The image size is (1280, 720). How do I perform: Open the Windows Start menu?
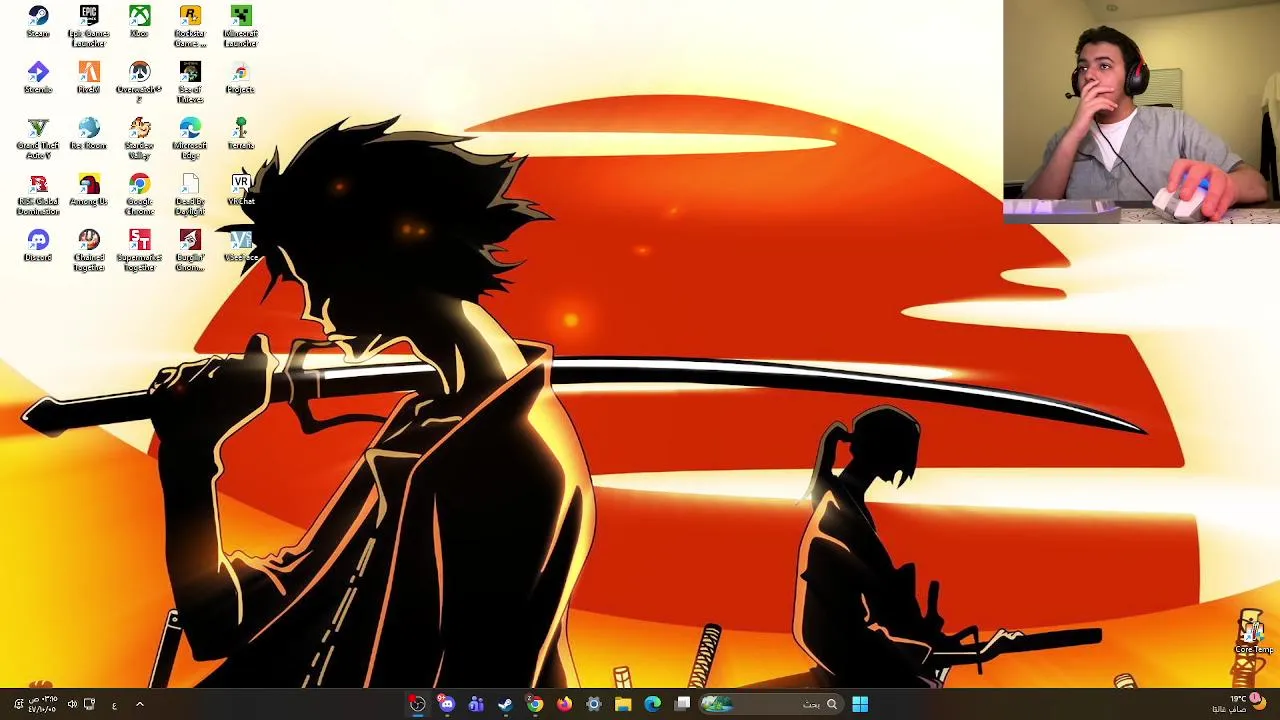[x=860, y=704]
